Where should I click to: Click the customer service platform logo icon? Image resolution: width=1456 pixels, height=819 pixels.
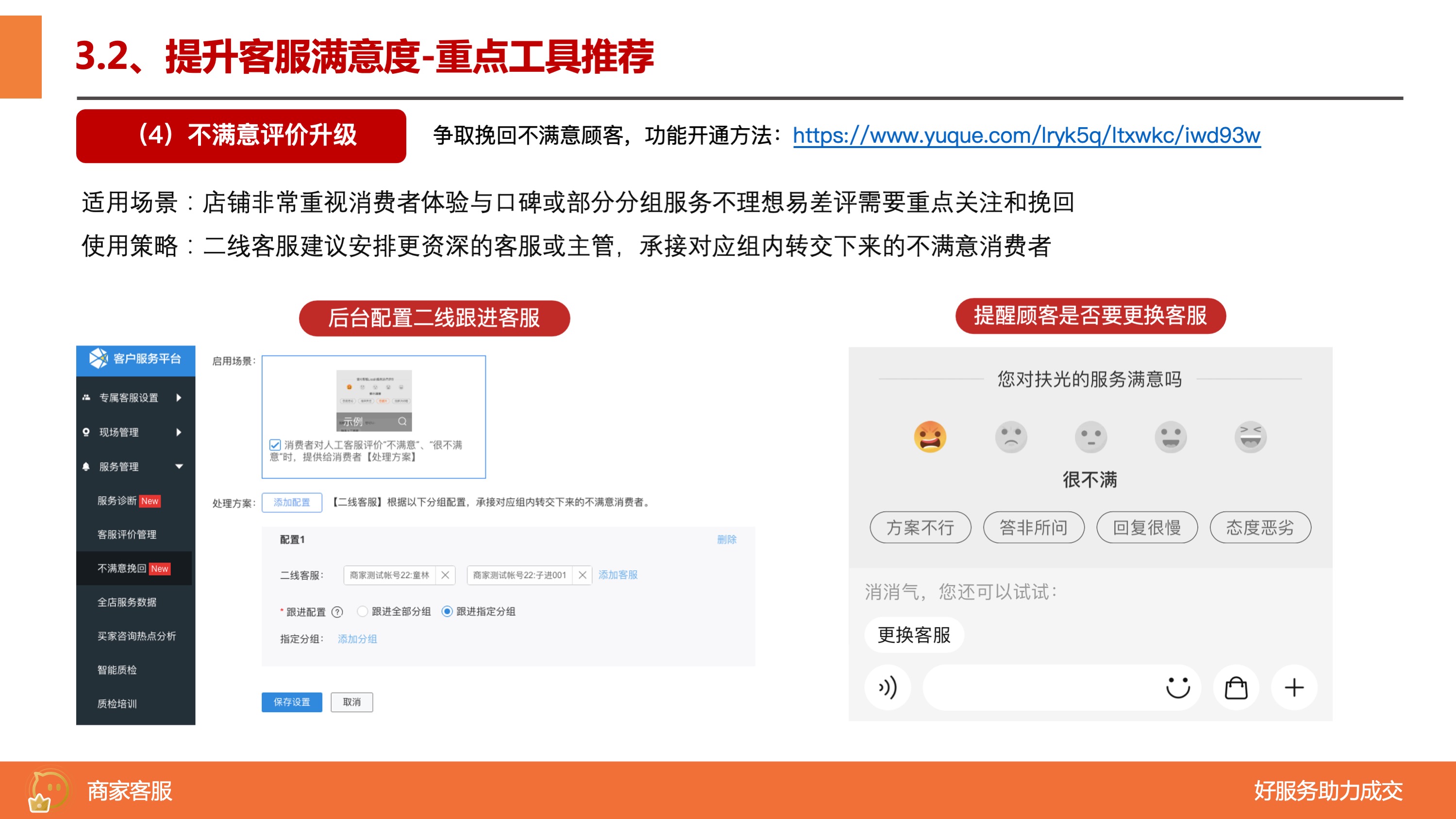(99, 358)
